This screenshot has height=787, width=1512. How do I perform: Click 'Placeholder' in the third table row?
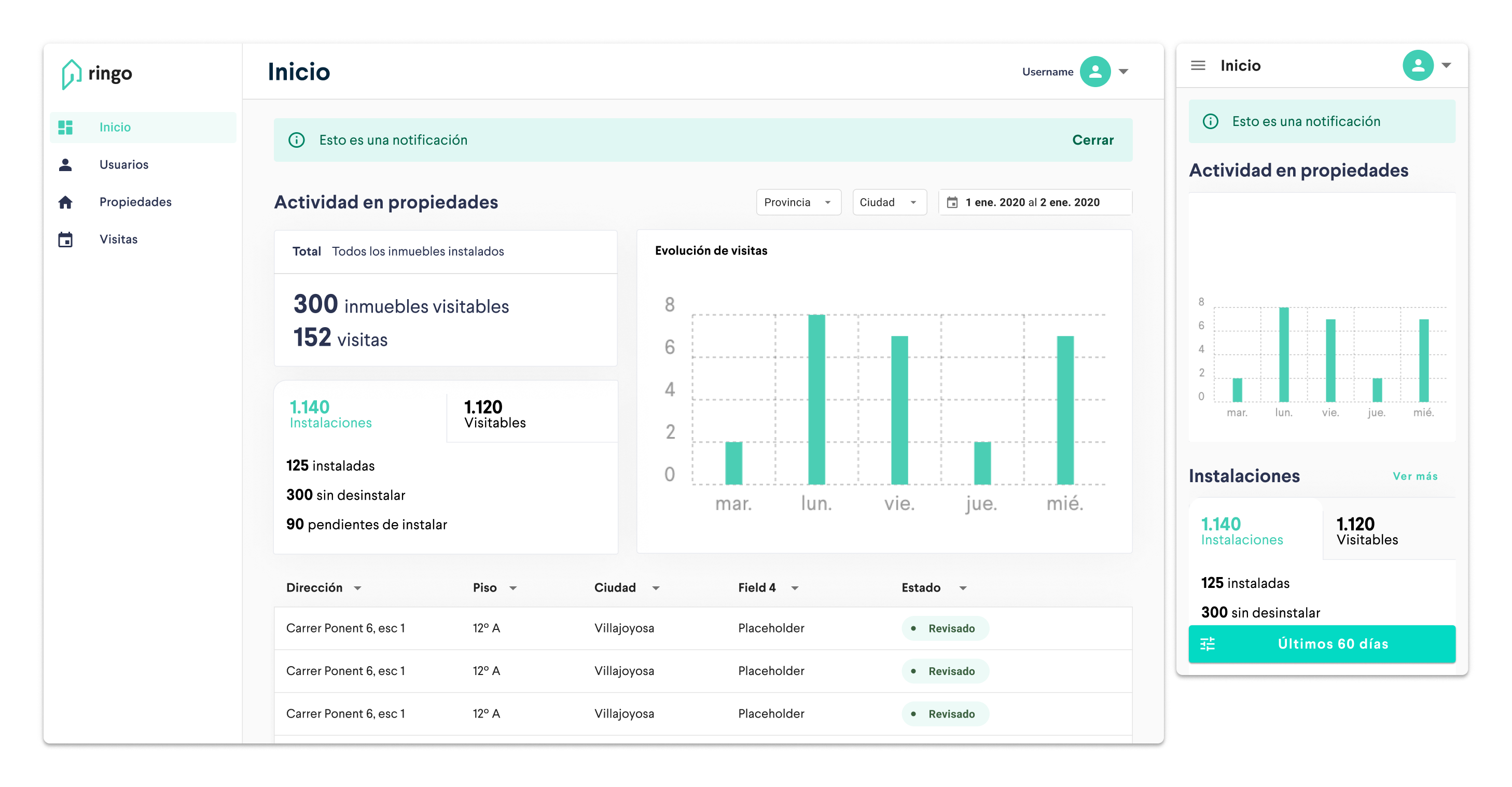pyautogui.click(x=771, y=714)
